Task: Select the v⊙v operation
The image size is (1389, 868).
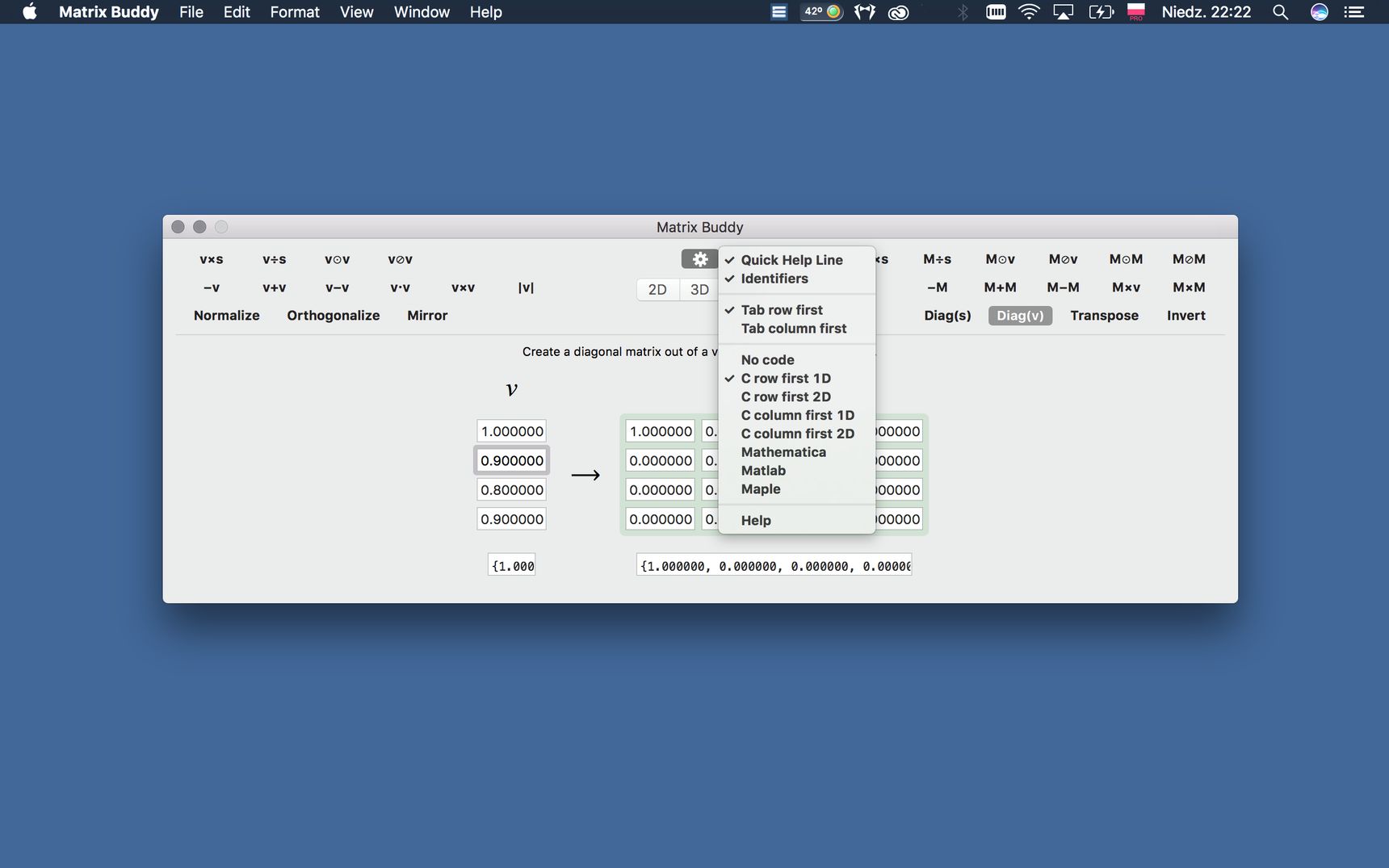Action: 338,259
